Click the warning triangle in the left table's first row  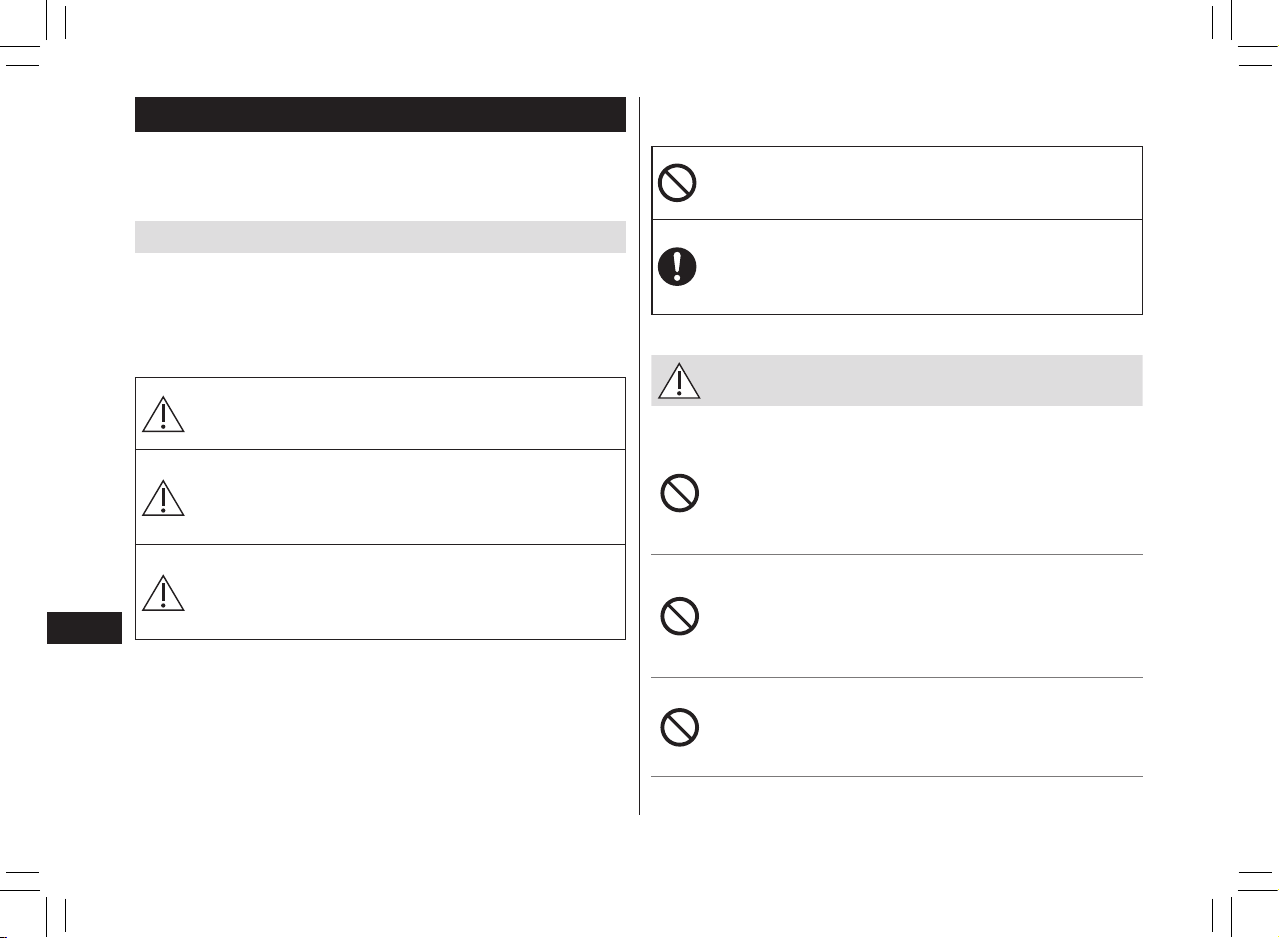pos(163,413)
